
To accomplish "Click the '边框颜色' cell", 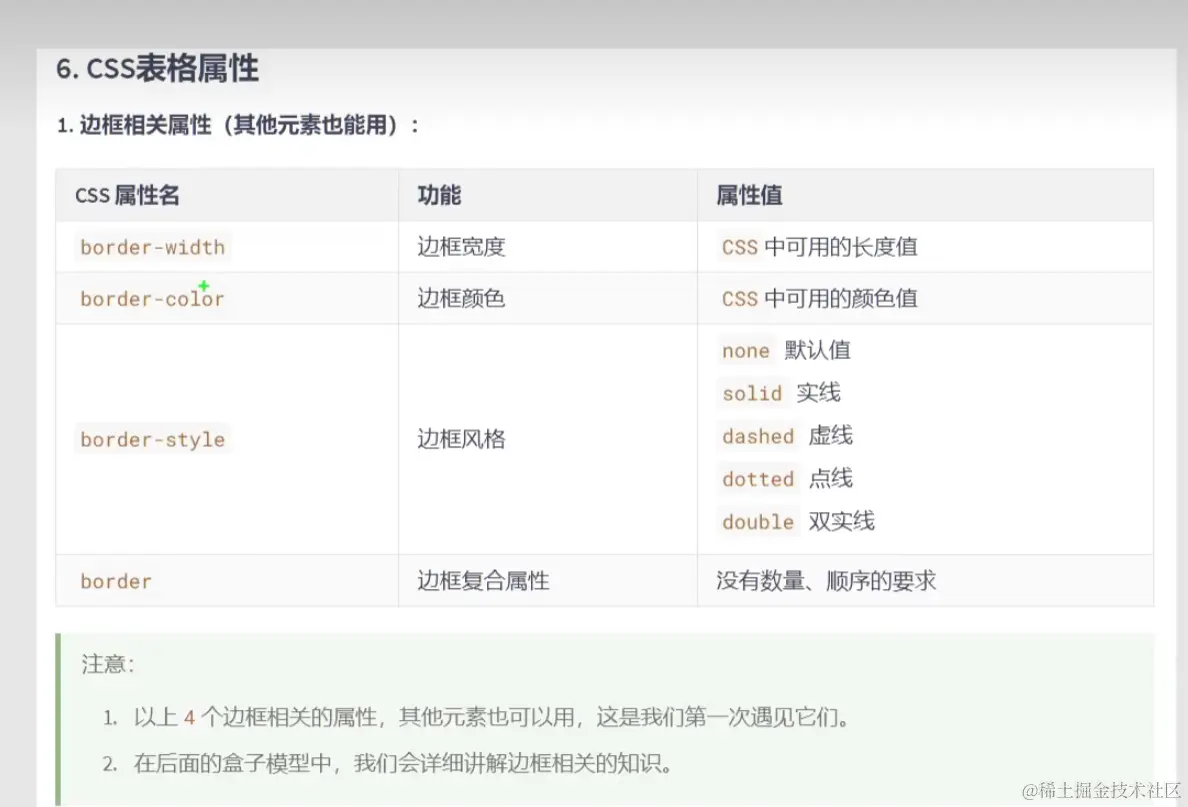I will 461,299.
